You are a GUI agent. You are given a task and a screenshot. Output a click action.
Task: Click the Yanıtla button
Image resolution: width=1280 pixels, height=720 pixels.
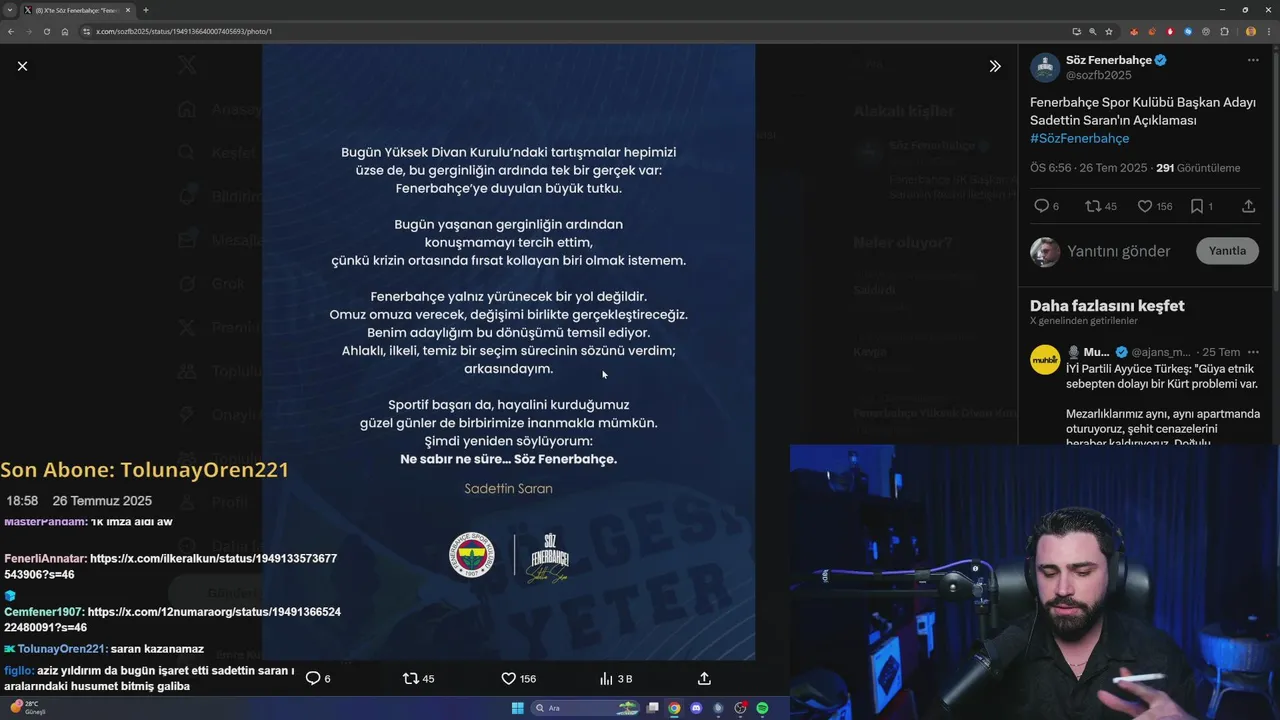(x=1227, y=251)
